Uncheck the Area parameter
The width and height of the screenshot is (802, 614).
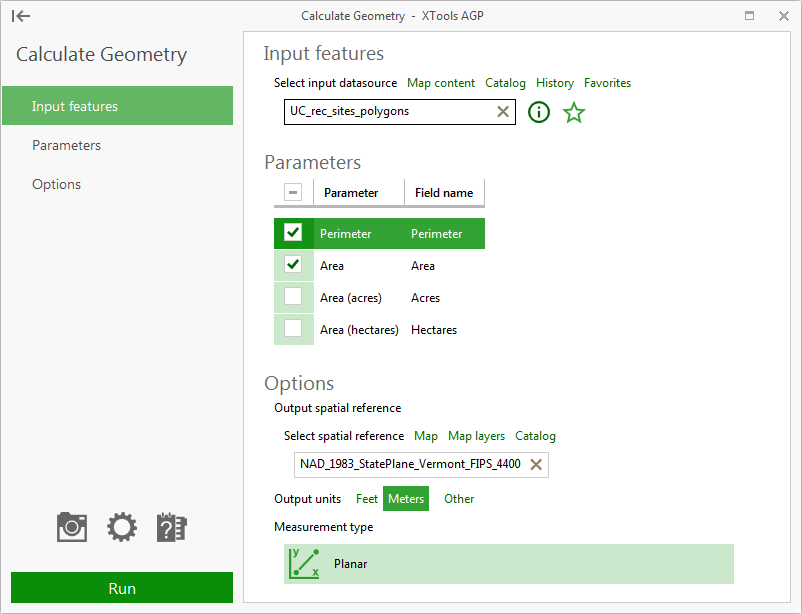tap(293, 265)
